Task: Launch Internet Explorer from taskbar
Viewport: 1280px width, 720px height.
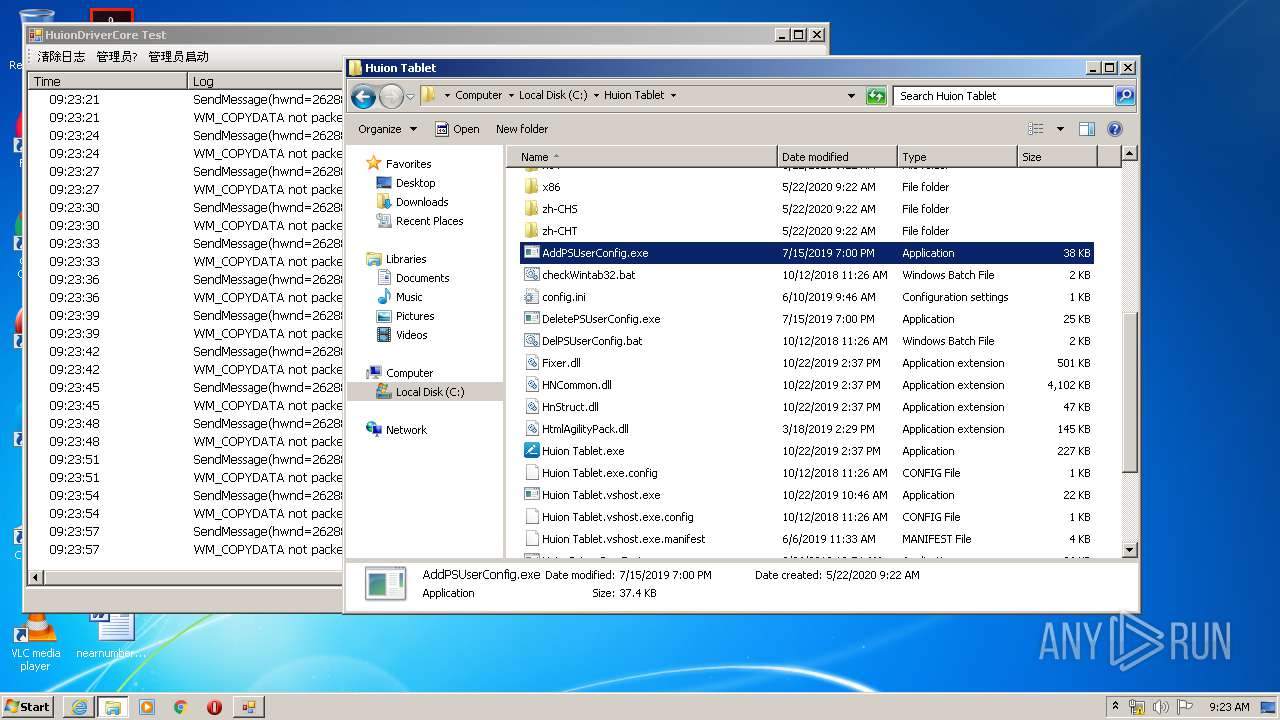Action: (79, 706)
